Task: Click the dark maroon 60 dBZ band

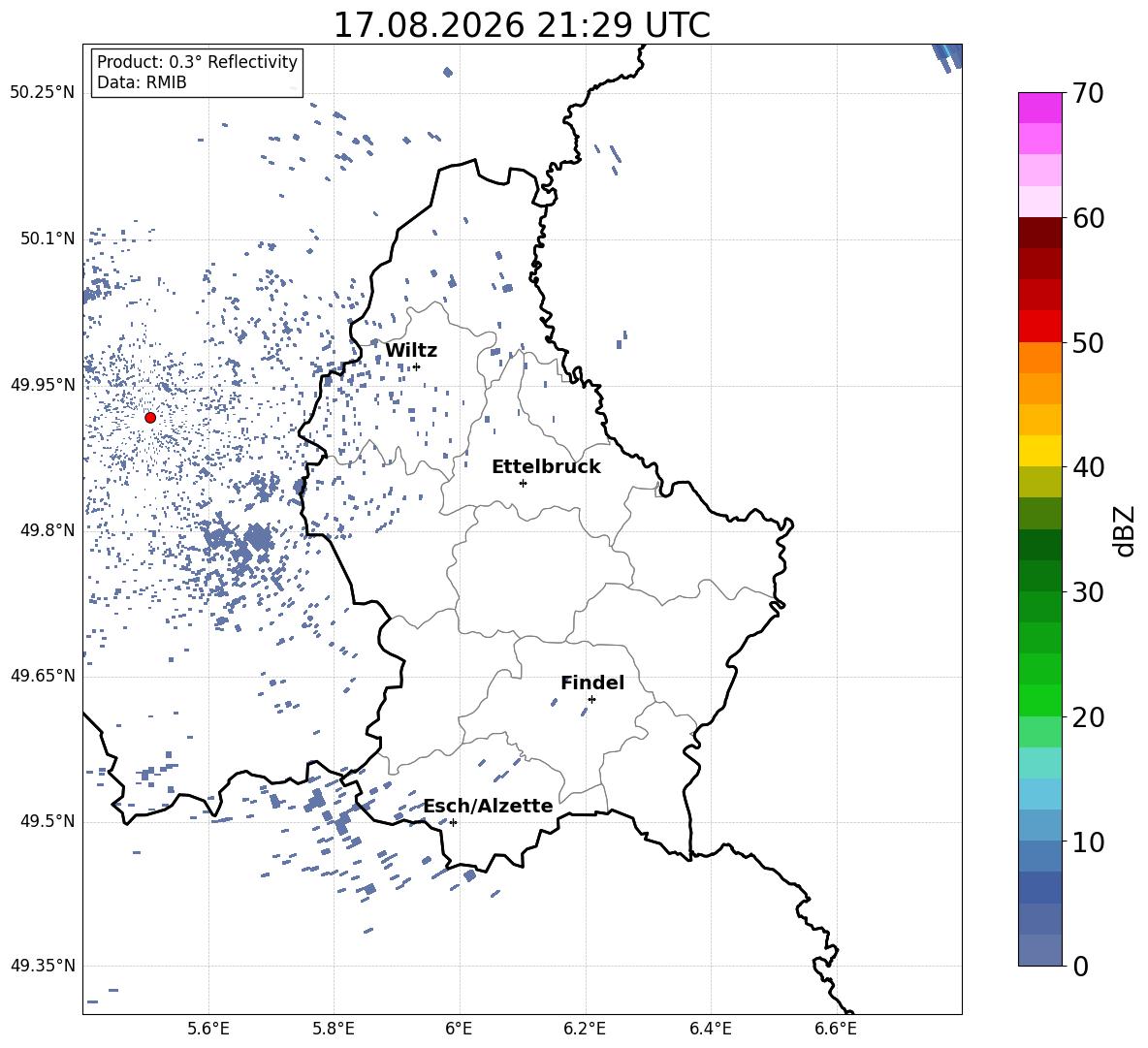Action: 1039,233
